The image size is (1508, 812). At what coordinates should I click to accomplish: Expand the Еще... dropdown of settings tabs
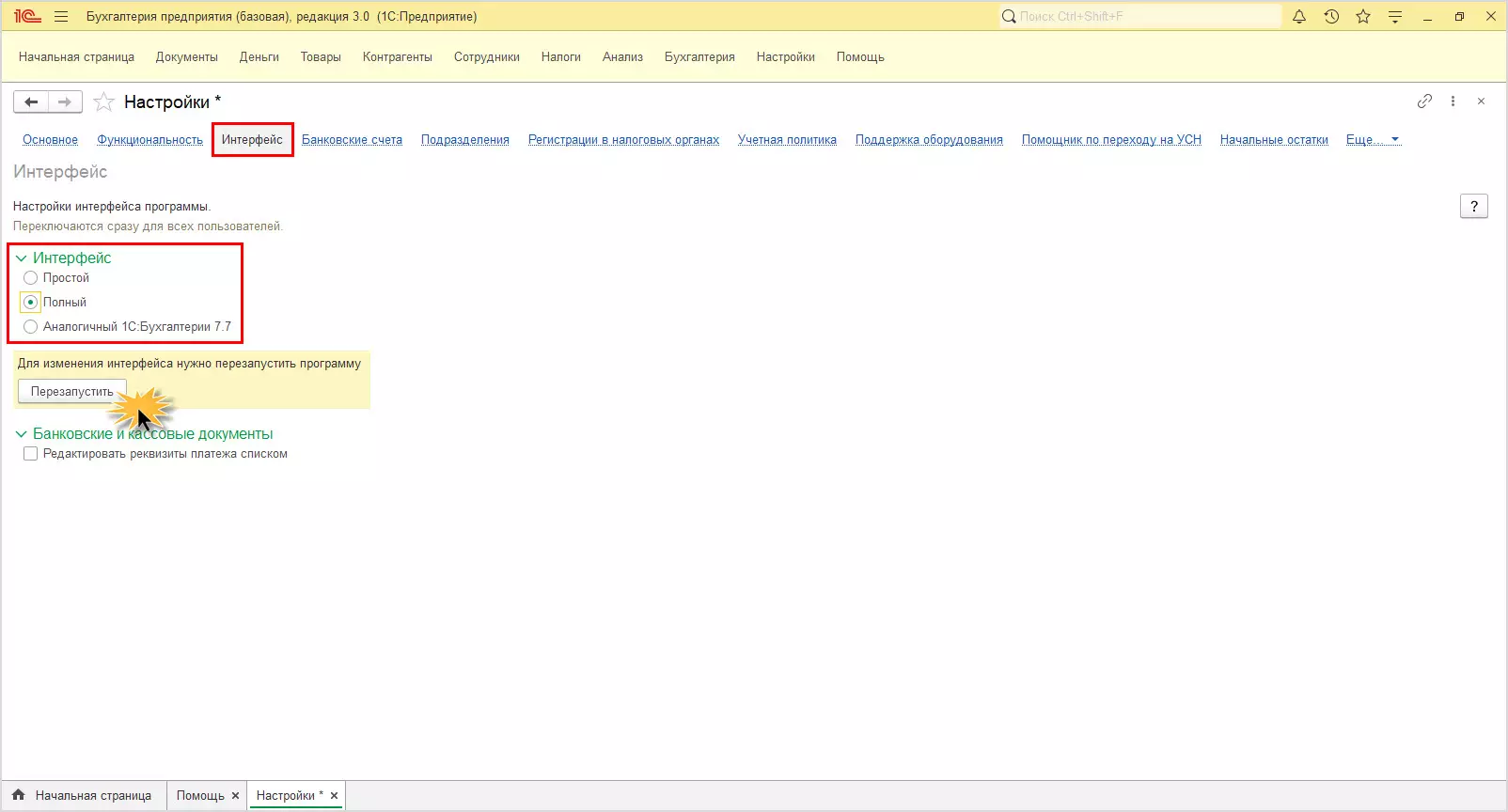pos(1373,140)
